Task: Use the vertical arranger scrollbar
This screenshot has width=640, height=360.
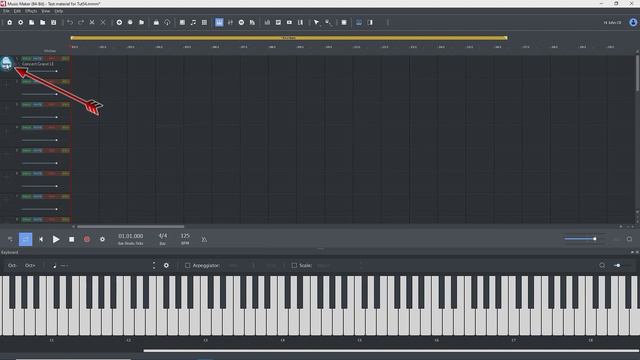Action: 637,73
